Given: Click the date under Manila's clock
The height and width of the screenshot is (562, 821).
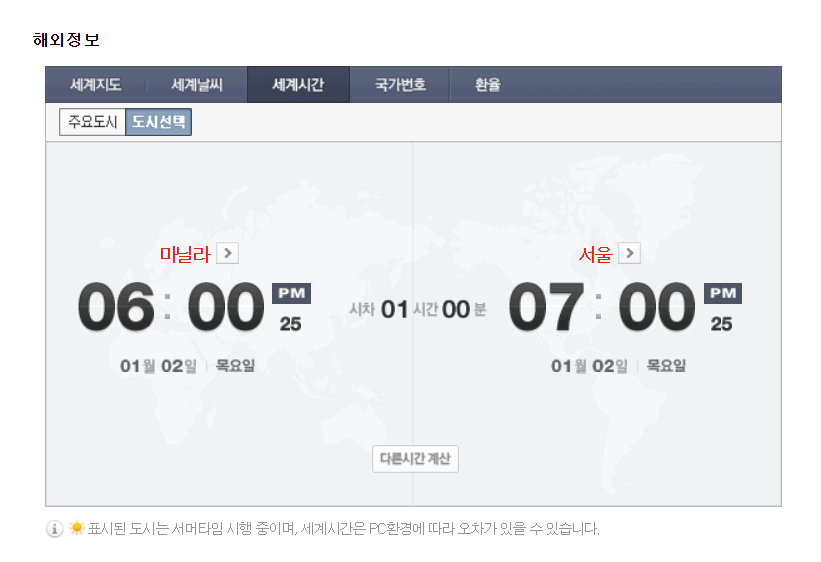Looking at the screenshot, I should point(187,366).
